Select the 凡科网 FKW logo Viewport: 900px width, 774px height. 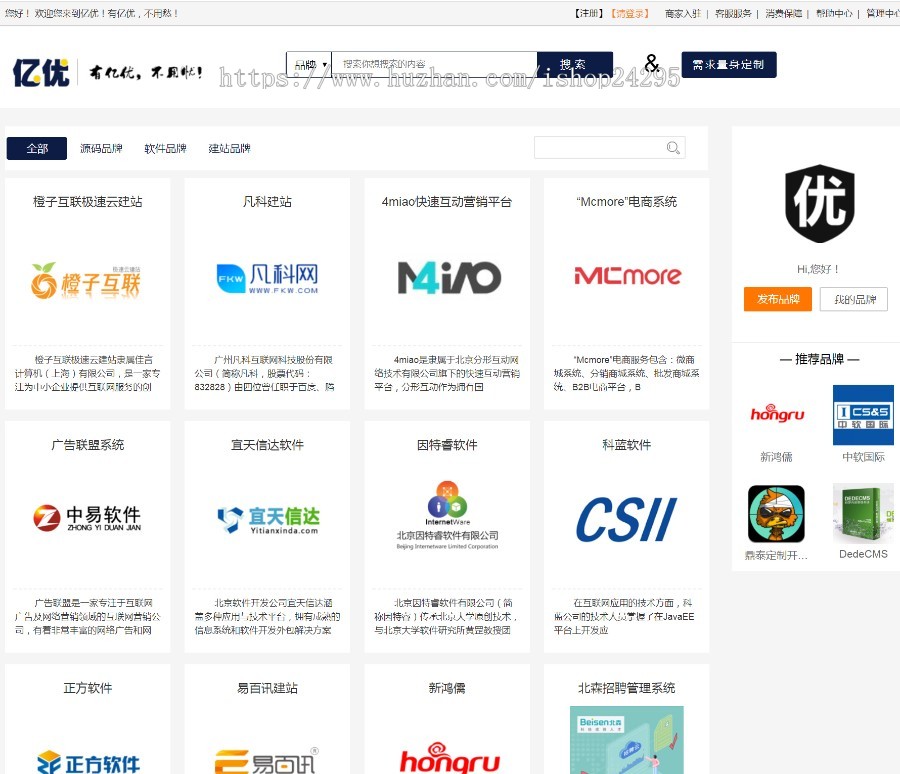pyautogui.click(x=266, y=276)
